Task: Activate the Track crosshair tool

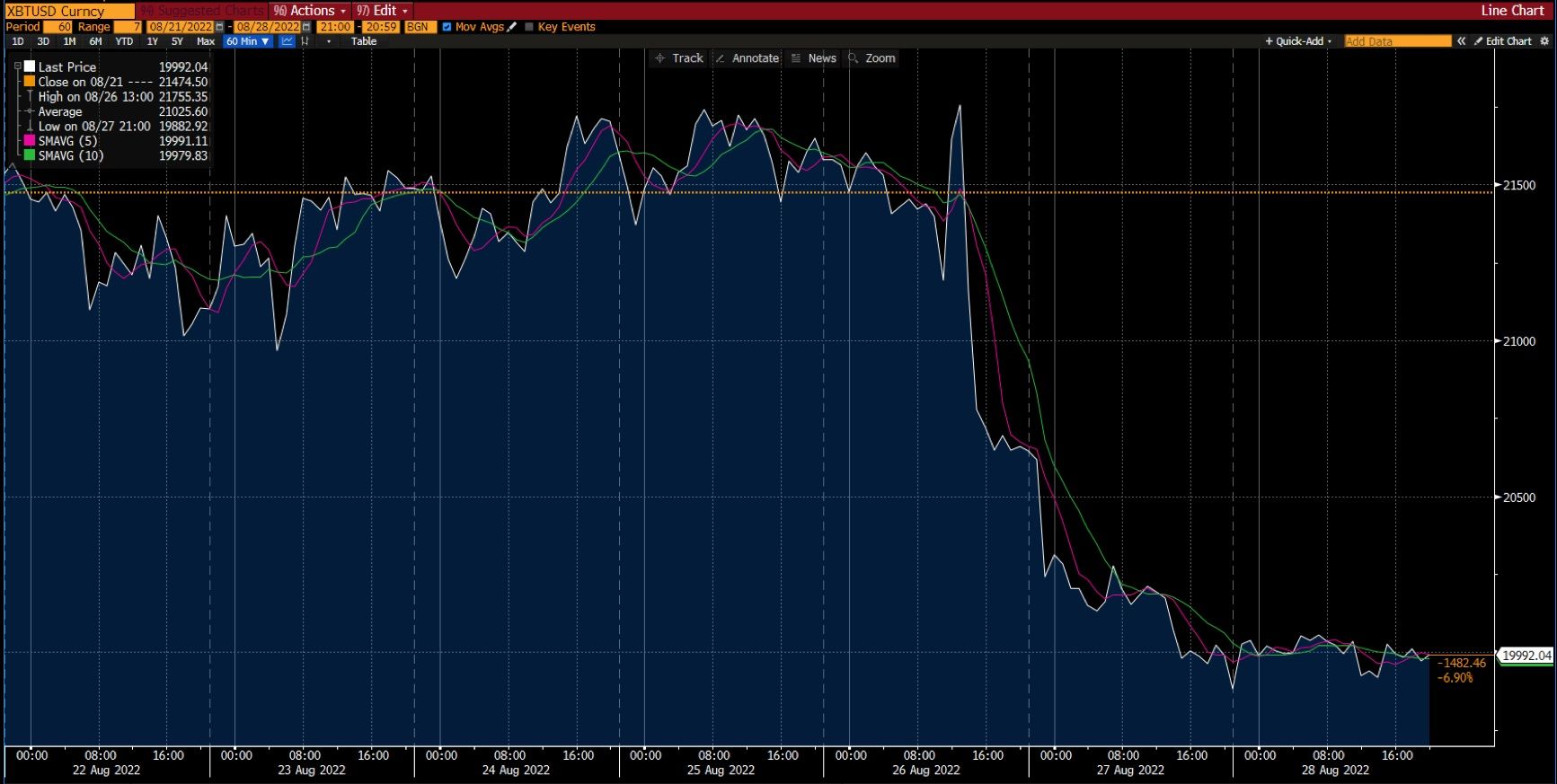Action: tap(678, 58)
